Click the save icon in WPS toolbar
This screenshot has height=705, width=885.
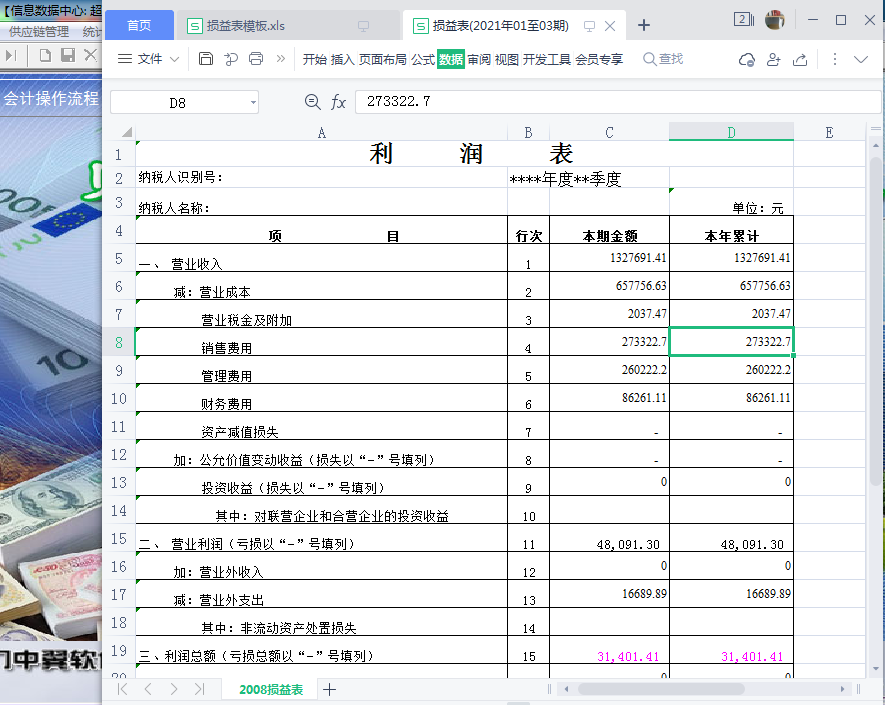[206, 59]
